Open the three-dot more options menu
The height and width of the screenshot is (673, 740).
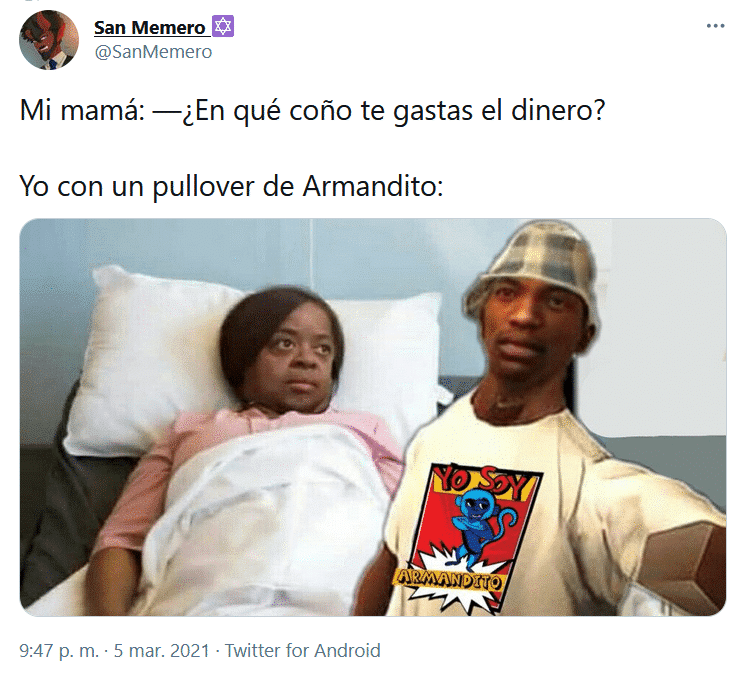715,26
